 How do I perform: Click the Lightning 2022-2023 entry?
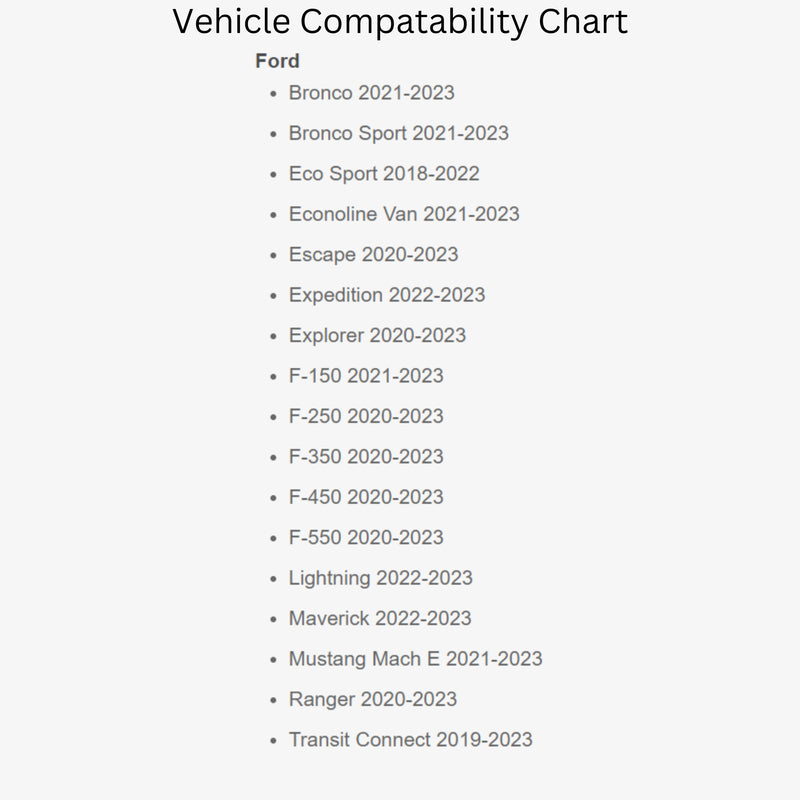click(381, 578)
